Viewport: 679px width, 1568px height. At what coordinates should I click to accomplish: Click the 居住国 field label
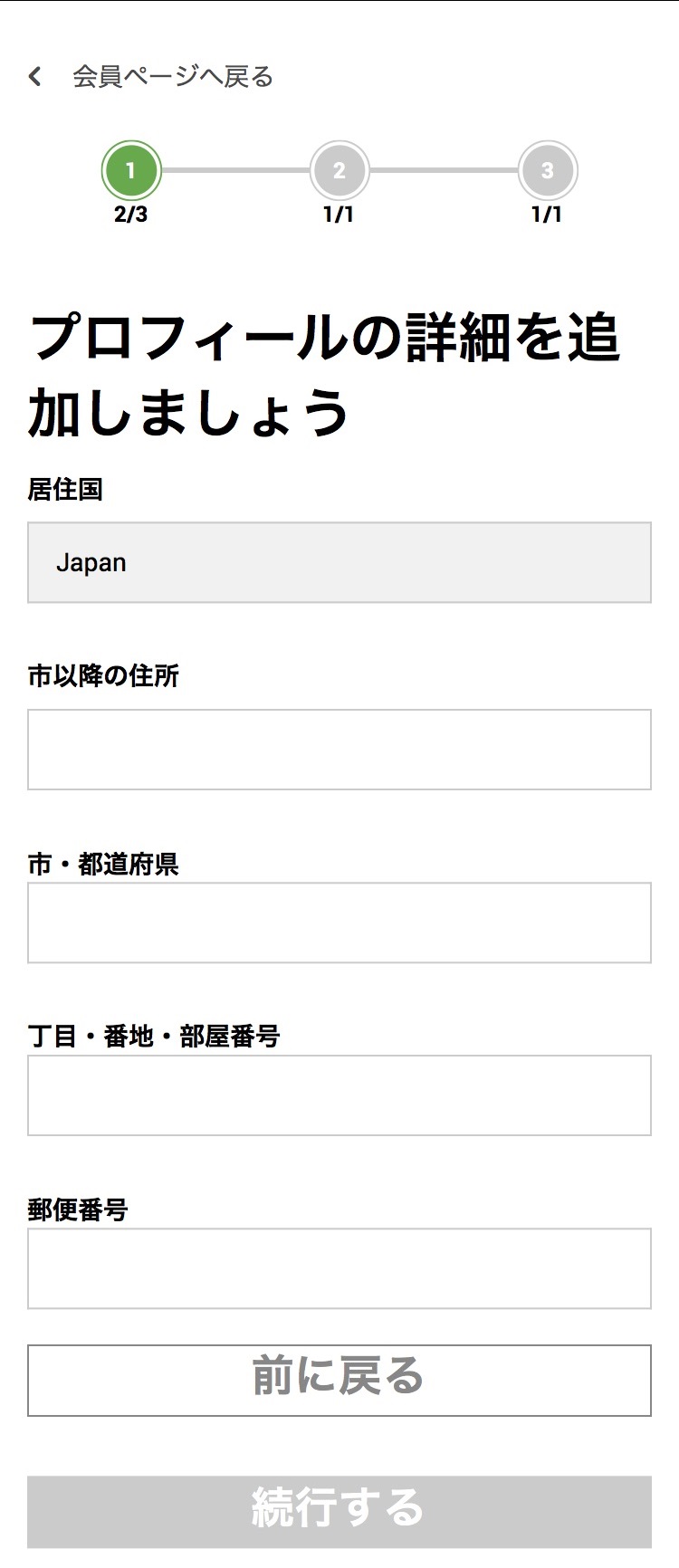coord(65,490)
